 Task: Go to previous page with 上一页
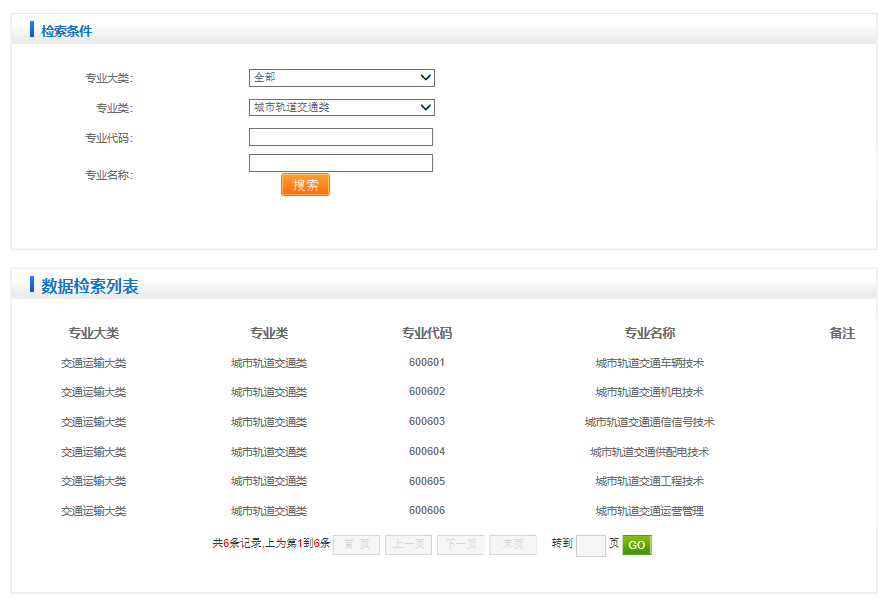(408, 545)
